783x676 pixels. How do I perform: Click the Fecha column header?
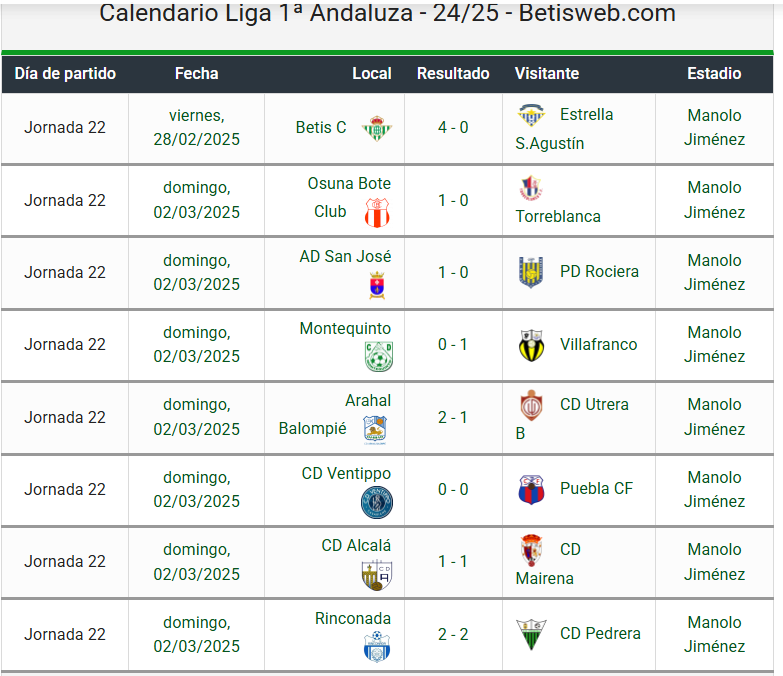[196, 73]
